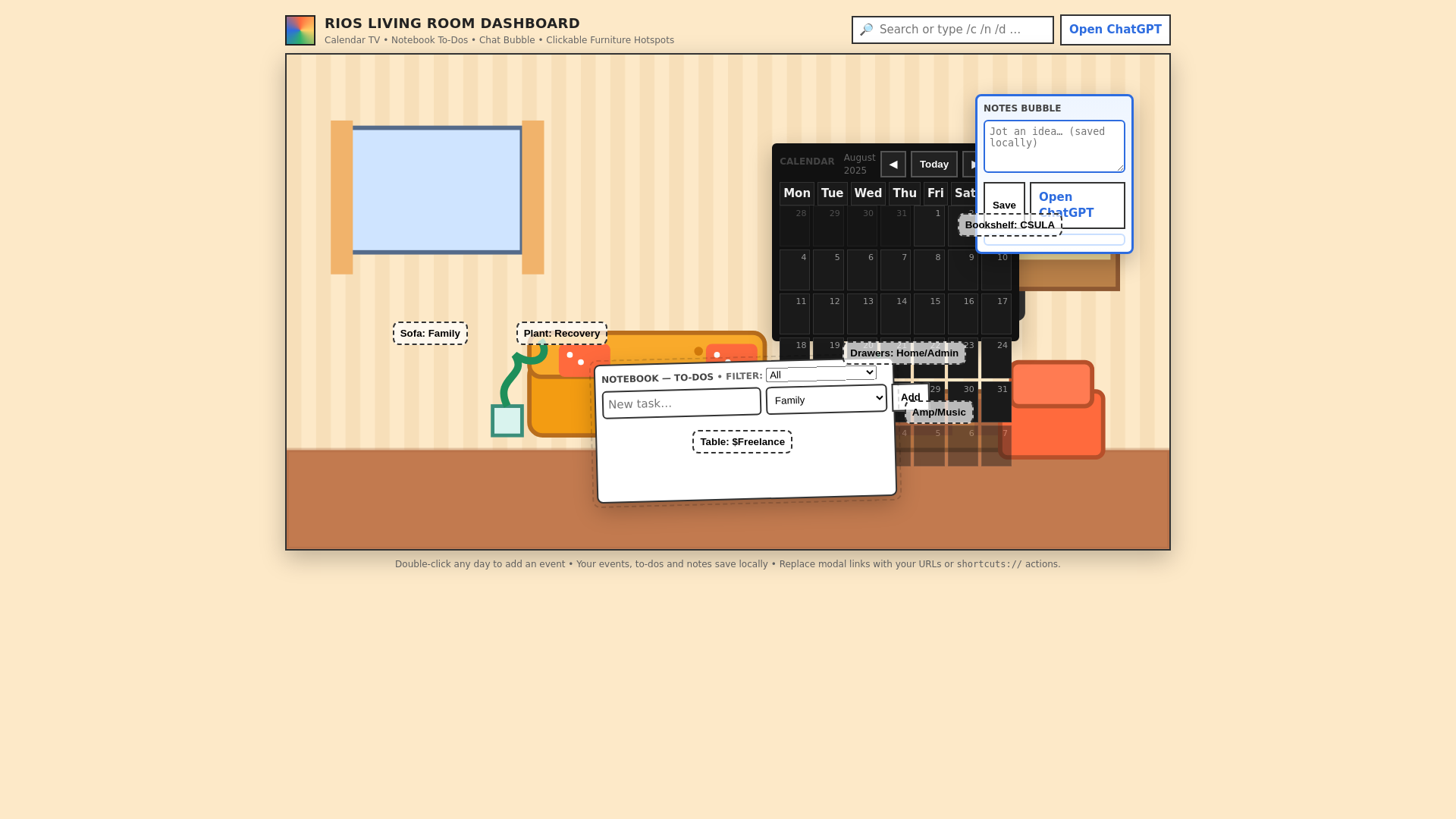Click the August 2025 month label
Image resolution: width=1456 pixels, height=819 pixels.
[x=860, y=164]
